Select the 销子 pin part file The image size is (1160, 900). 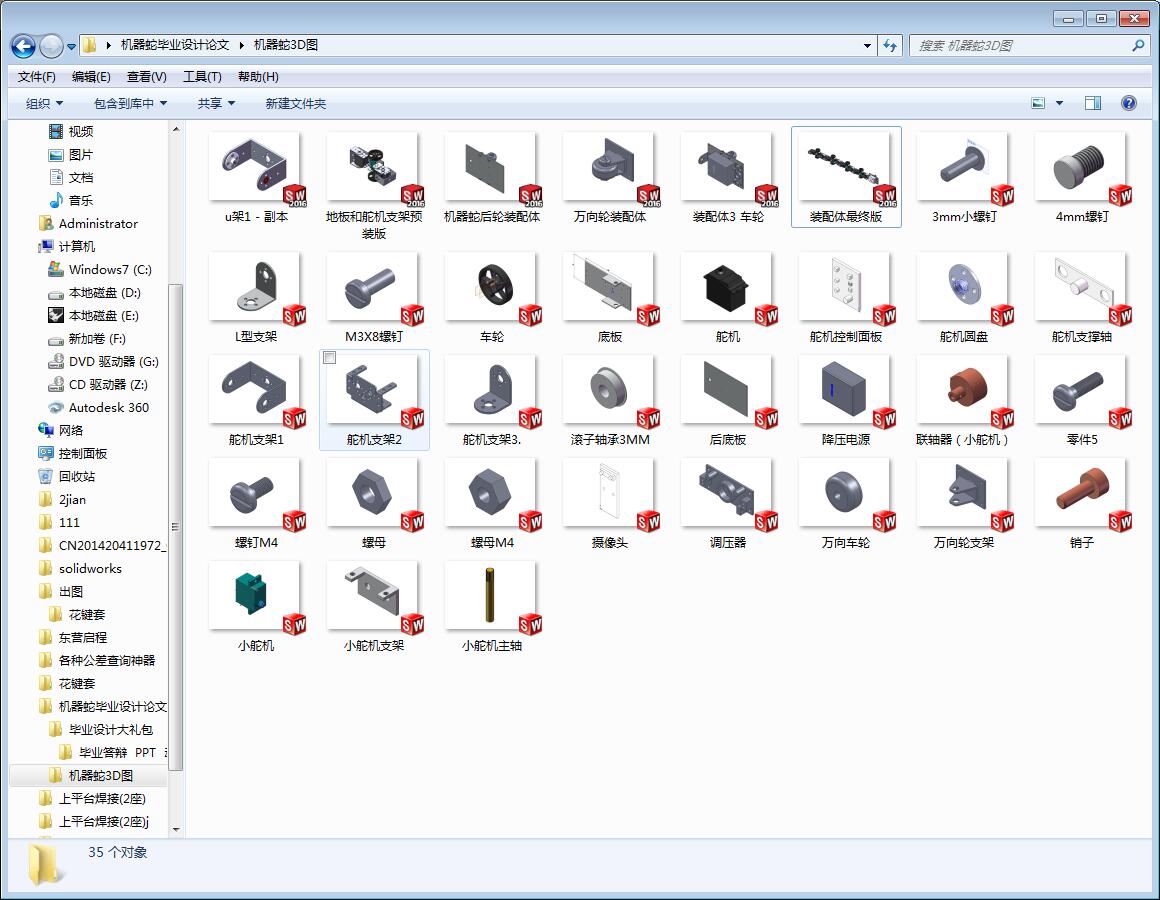[x=1082, y=503]
